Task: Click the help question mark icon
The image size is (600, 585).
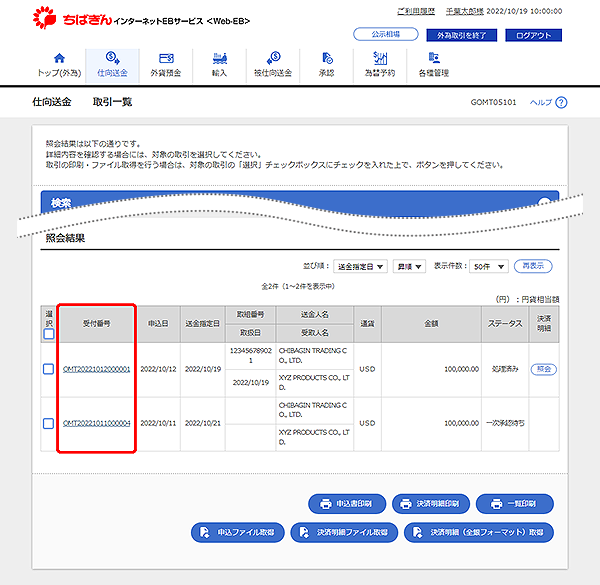Action: coord(561,103)
